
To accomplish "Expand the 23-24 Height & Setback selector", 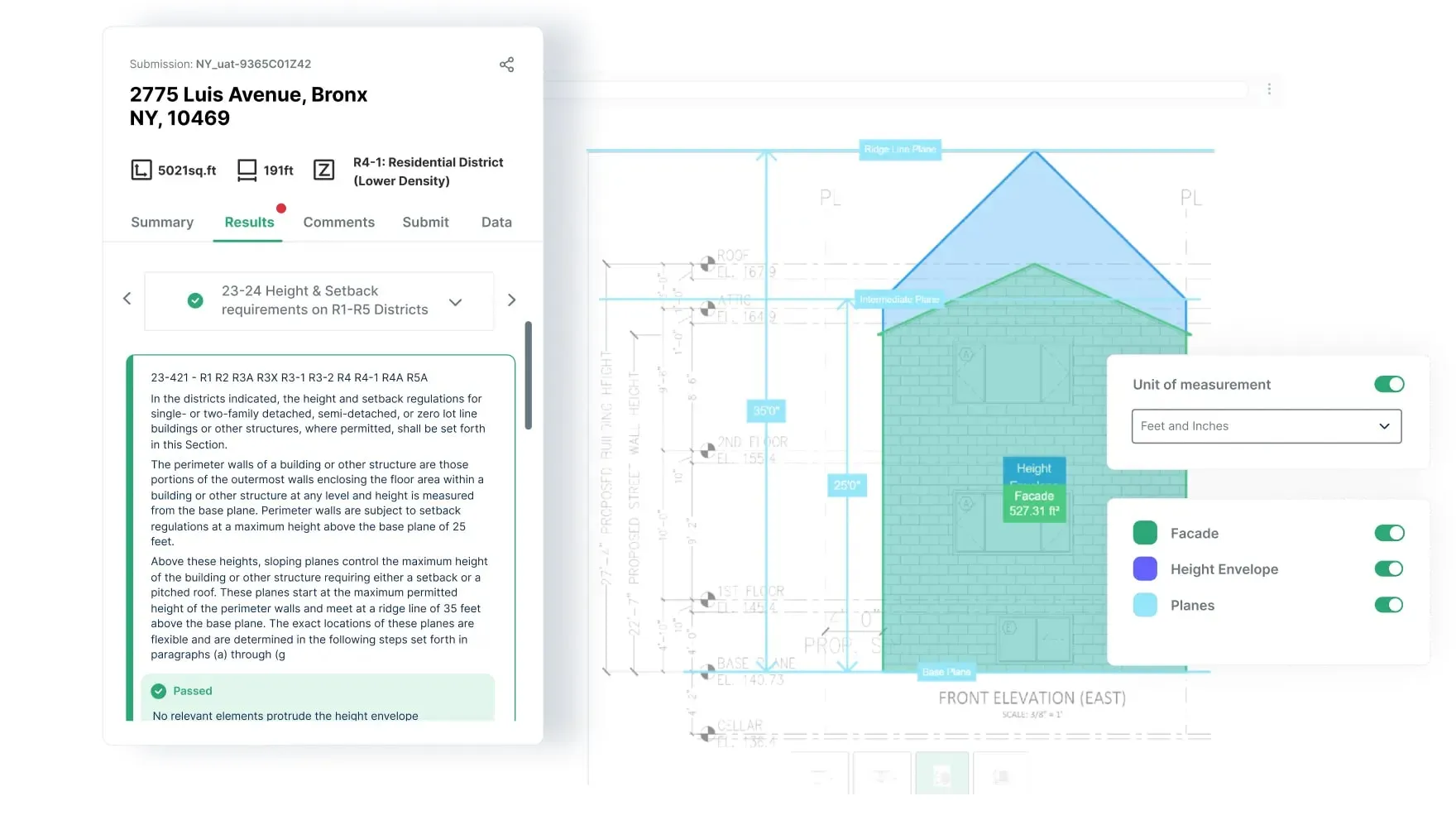I will 455,302.
